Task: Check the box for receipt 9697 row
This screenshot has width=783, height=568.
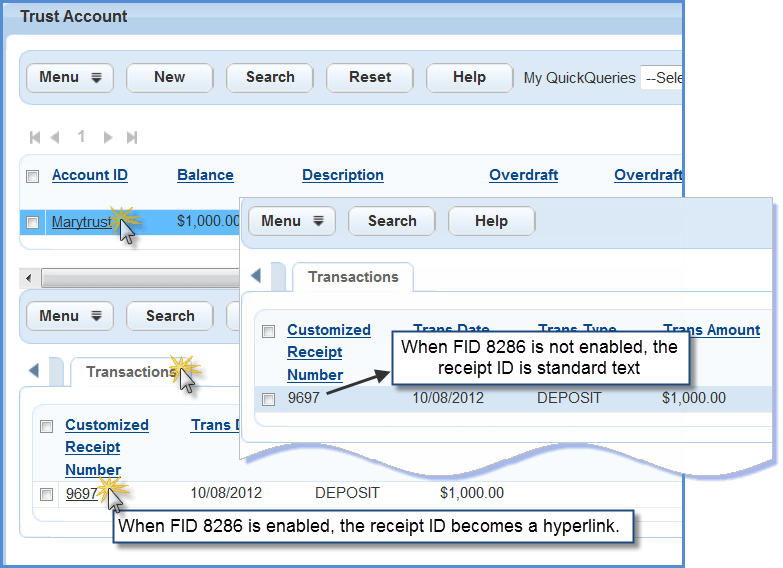Action: click(x=47, y=494)
